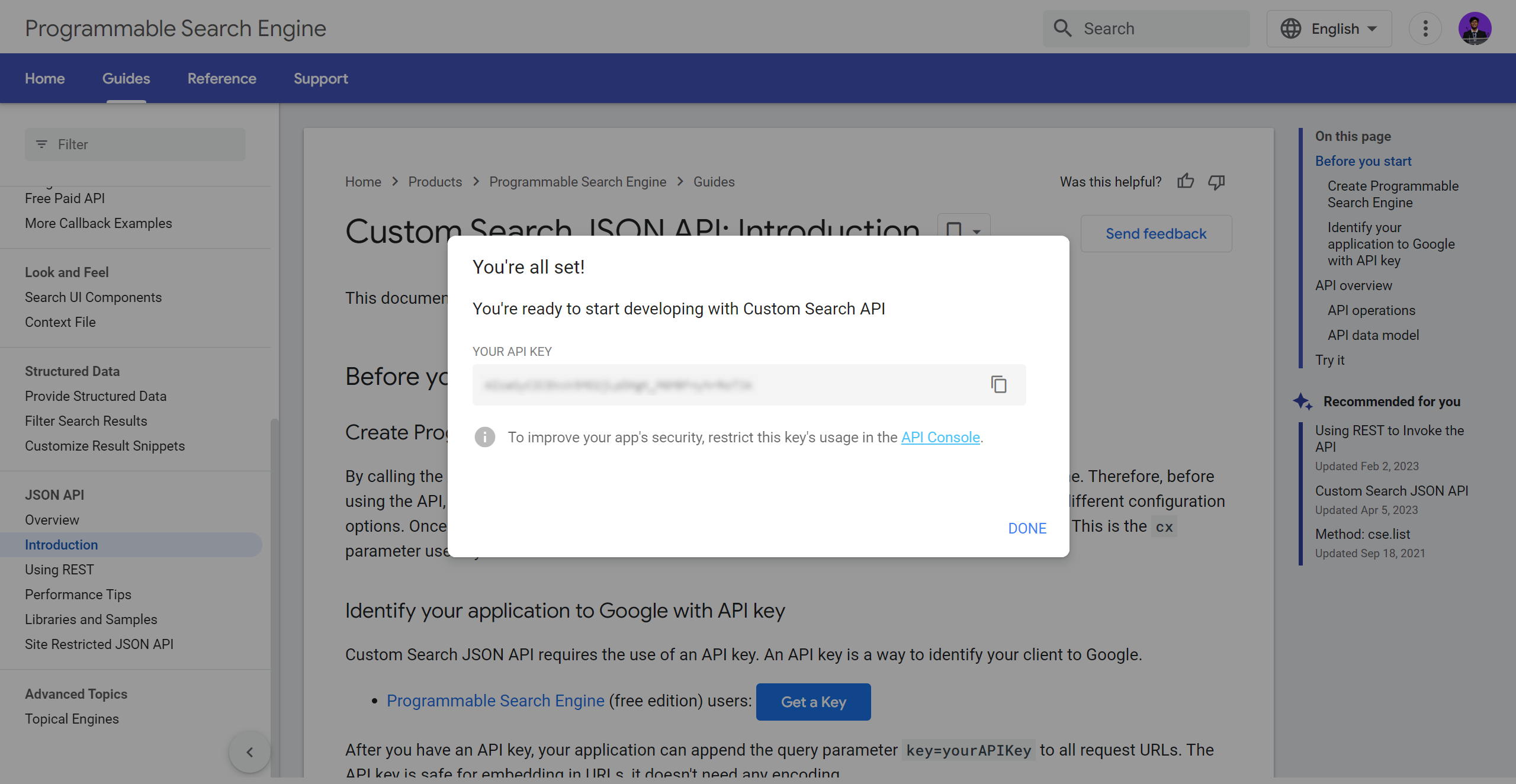The height and width of the screenshot is (784, 1516).
Task: Open the English language dropdown
Action: [1329, 28]
